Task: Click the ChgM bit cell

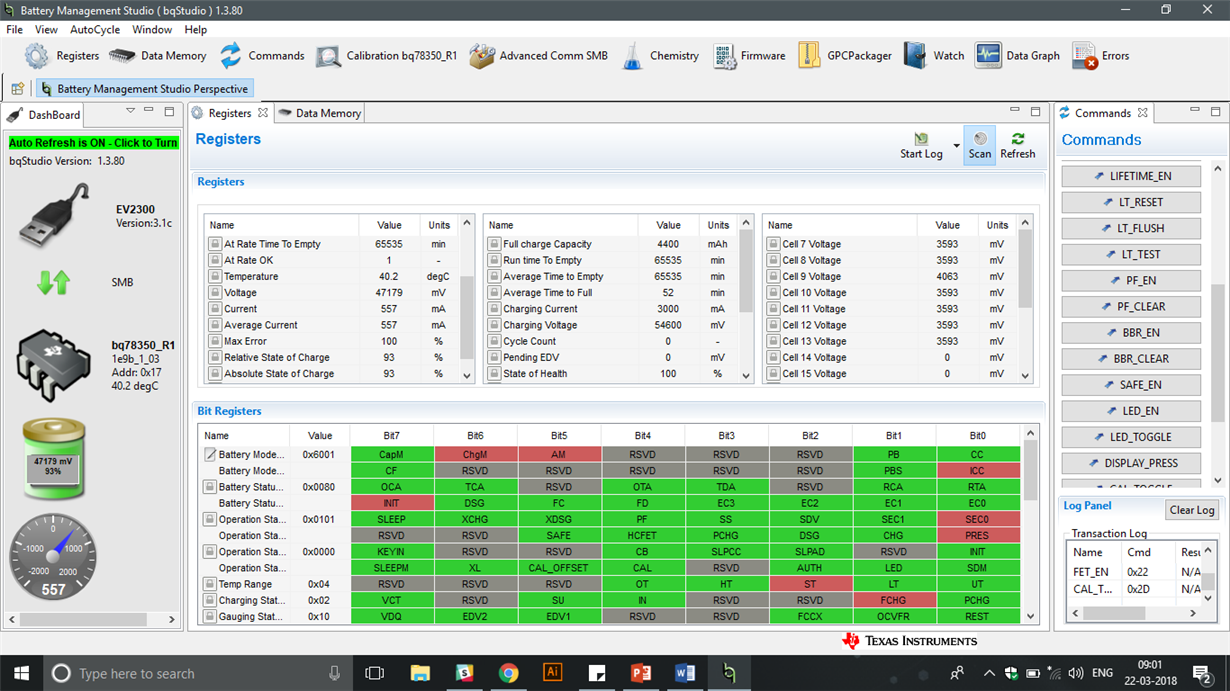Action: tap(475, 454)
